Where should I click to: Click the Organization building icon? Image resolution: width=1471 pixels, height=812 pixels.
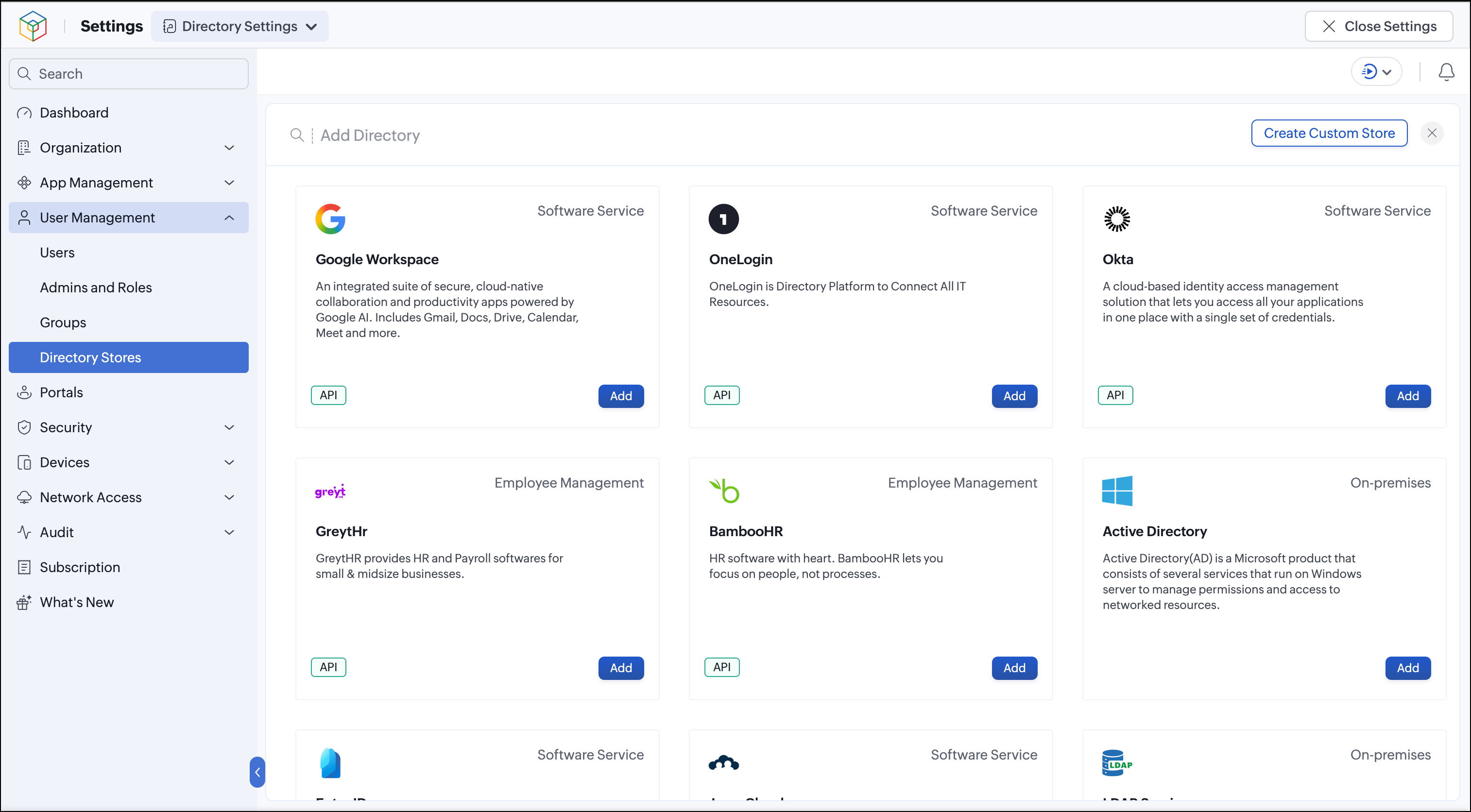24,147
